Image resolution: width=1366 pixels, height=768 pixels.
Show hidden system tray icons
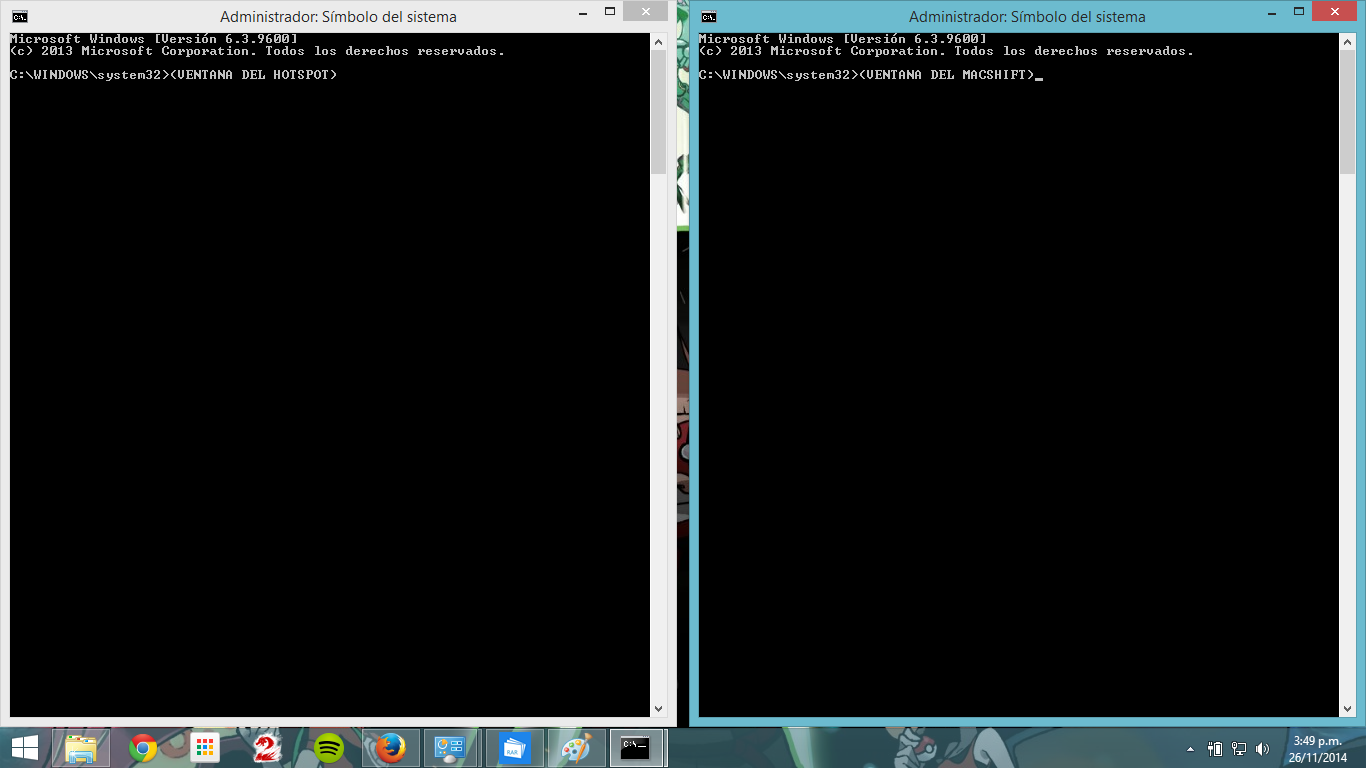click(1190, 749)
